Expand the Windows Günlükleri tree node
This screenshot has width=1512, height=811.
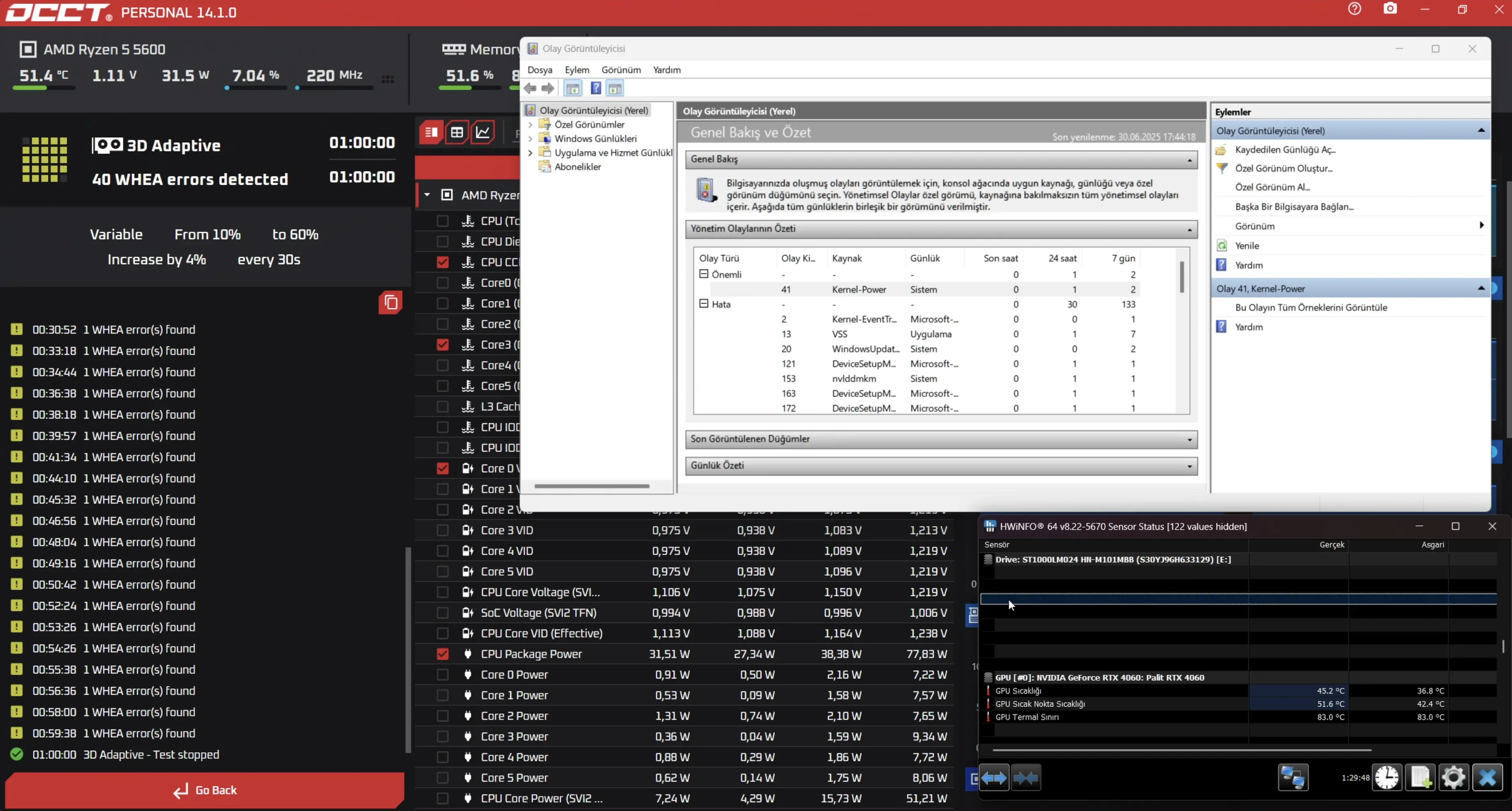click(531, 139)
